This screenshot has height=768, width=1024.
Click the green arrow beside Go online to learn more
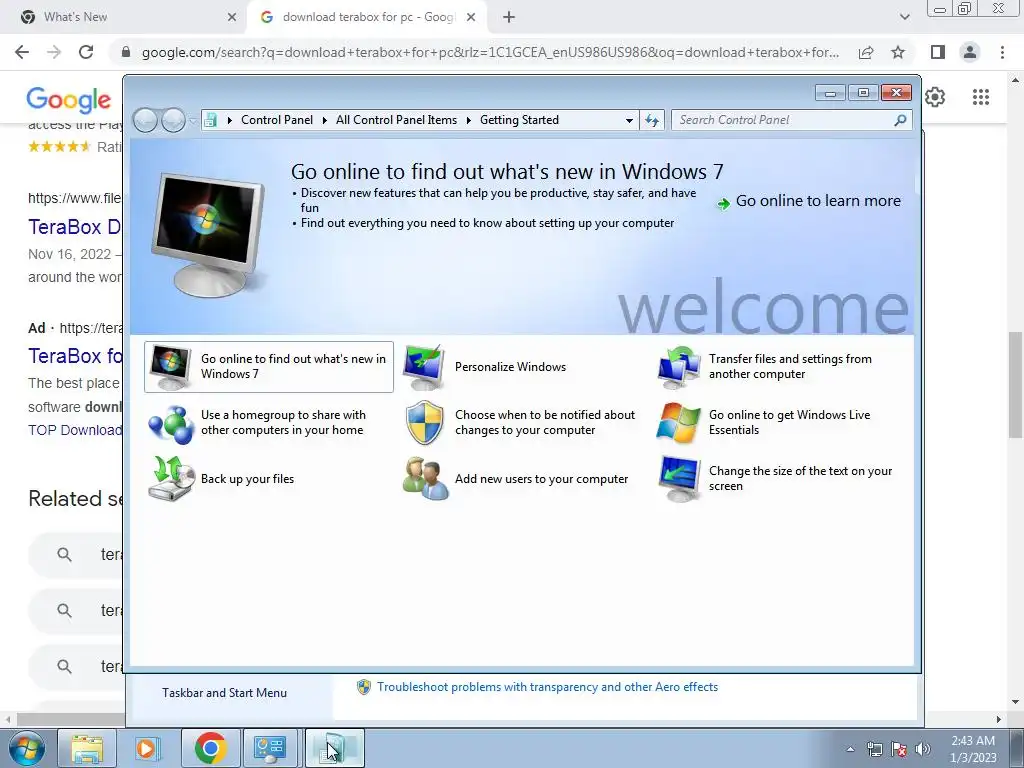(724, 204)
